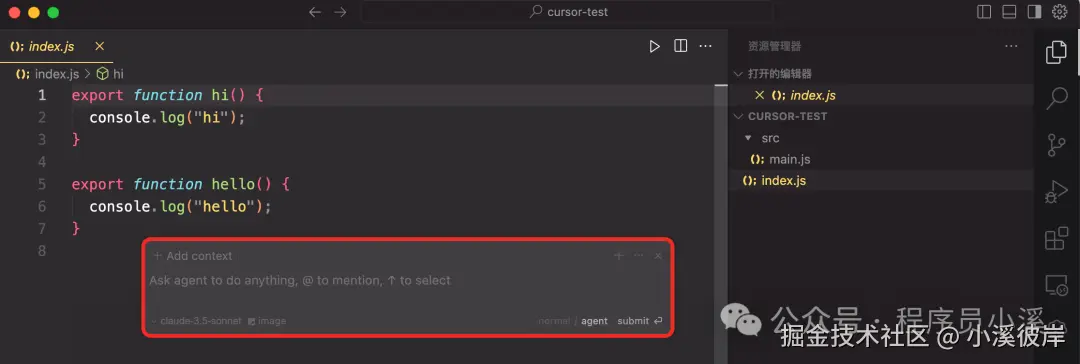The image size is (1080, 364).
Task: Open the claude-3.5-sonnet model dropdown
Action: tap(196, 321)
